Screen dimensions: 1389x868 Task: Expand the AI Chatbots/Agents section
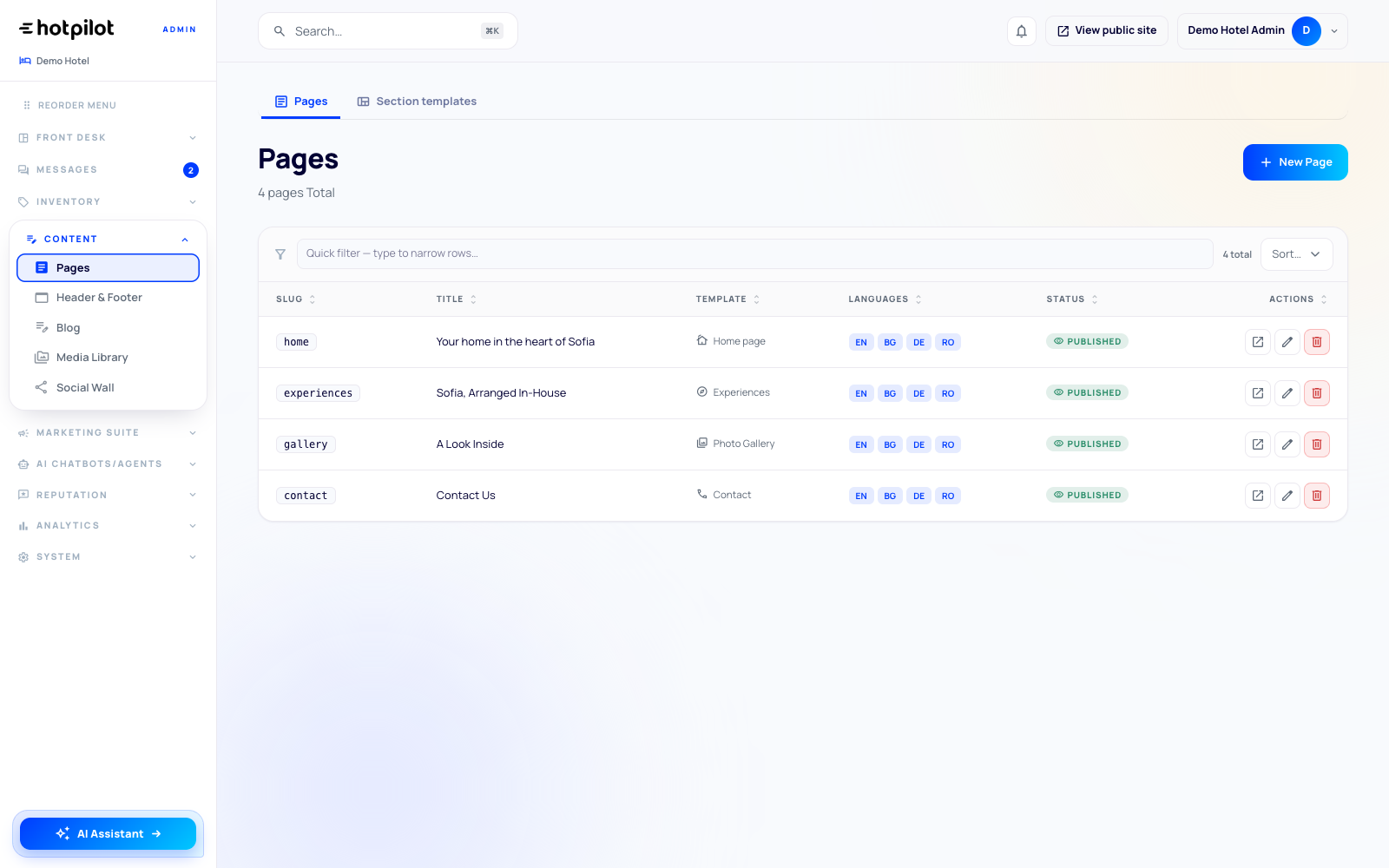point(108,464)
